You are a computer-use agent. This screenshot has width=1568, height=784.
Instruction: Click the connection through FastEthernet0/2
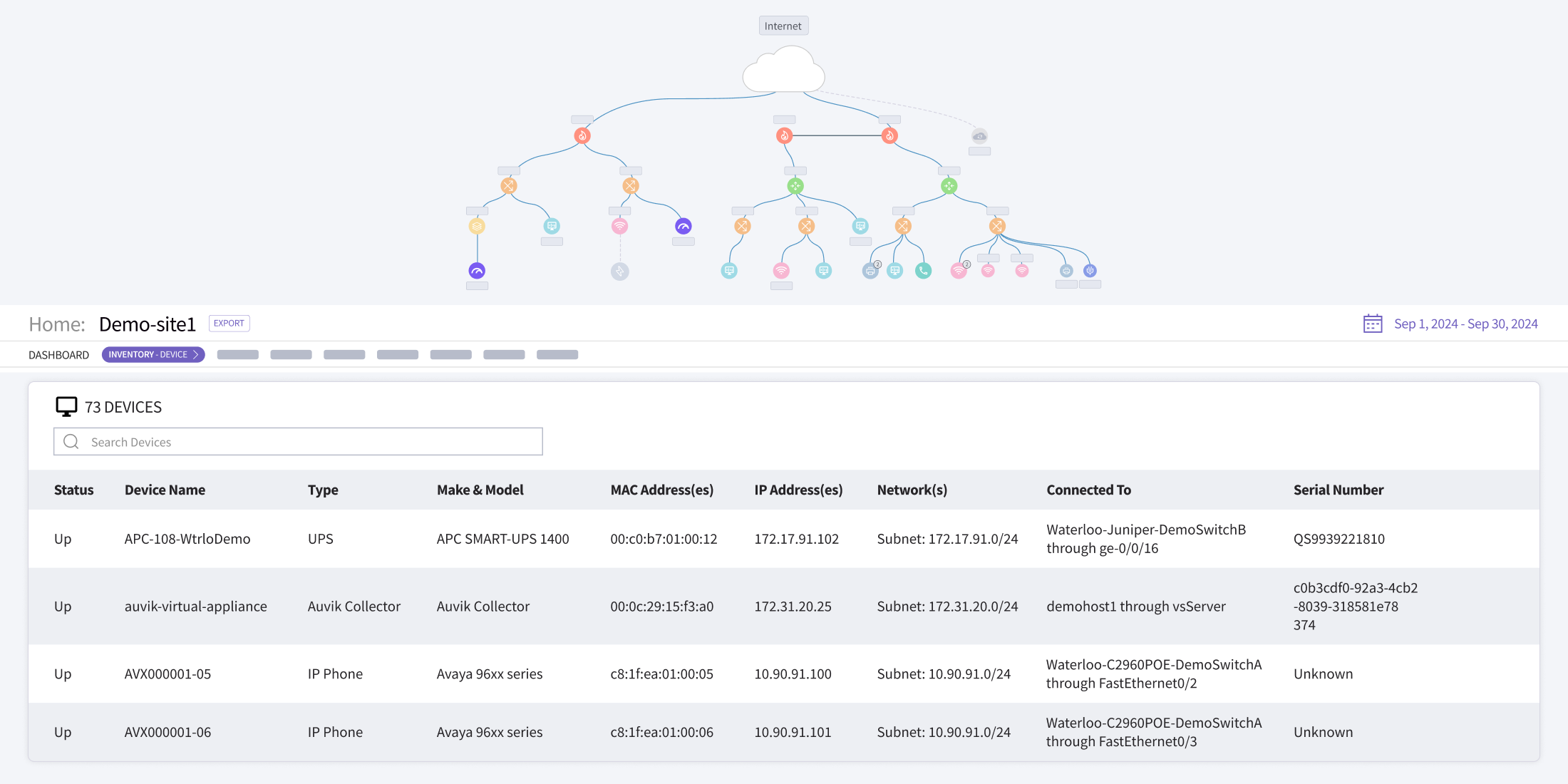[1154, 674]
